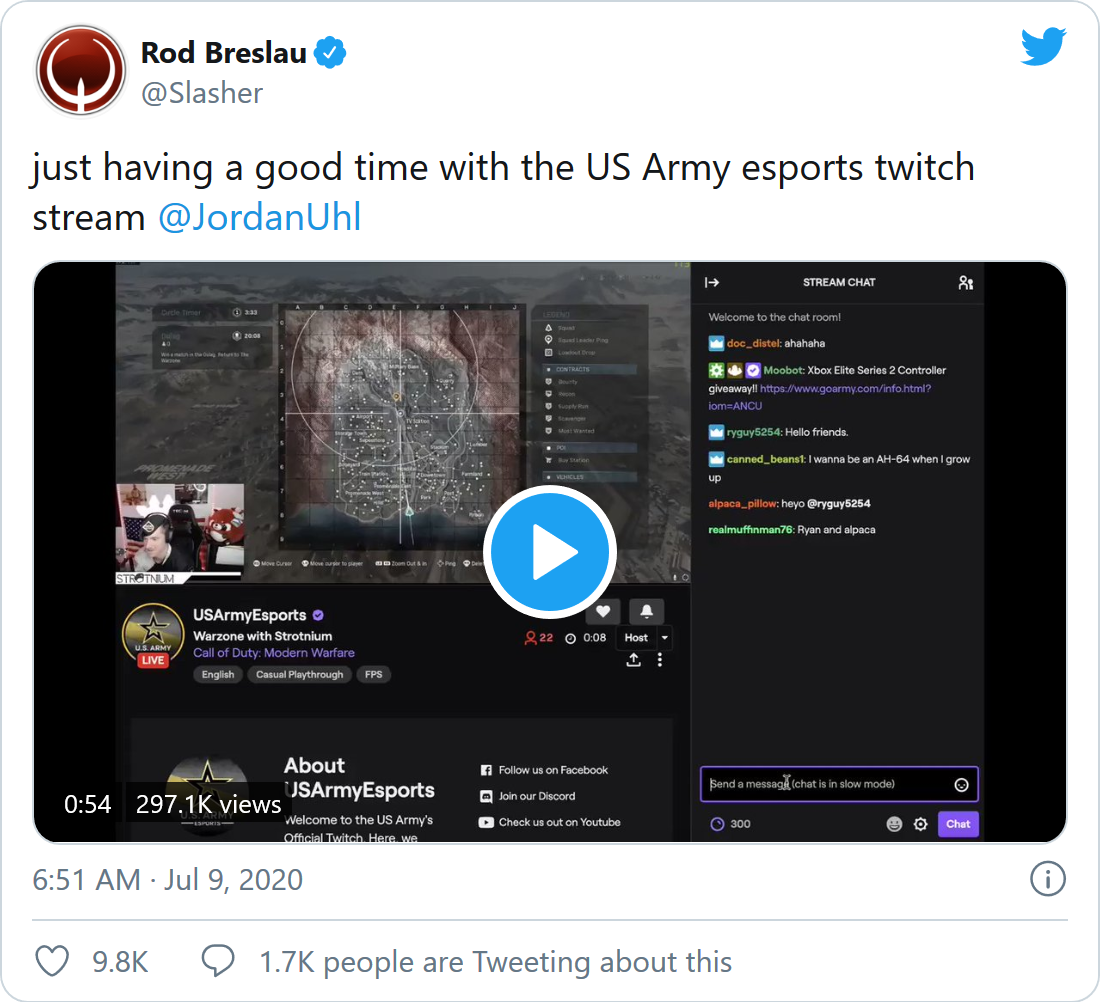The image size is (1100, 1002).
Task: Toggle follow heart on USArmyEsports
Action: 603,611
